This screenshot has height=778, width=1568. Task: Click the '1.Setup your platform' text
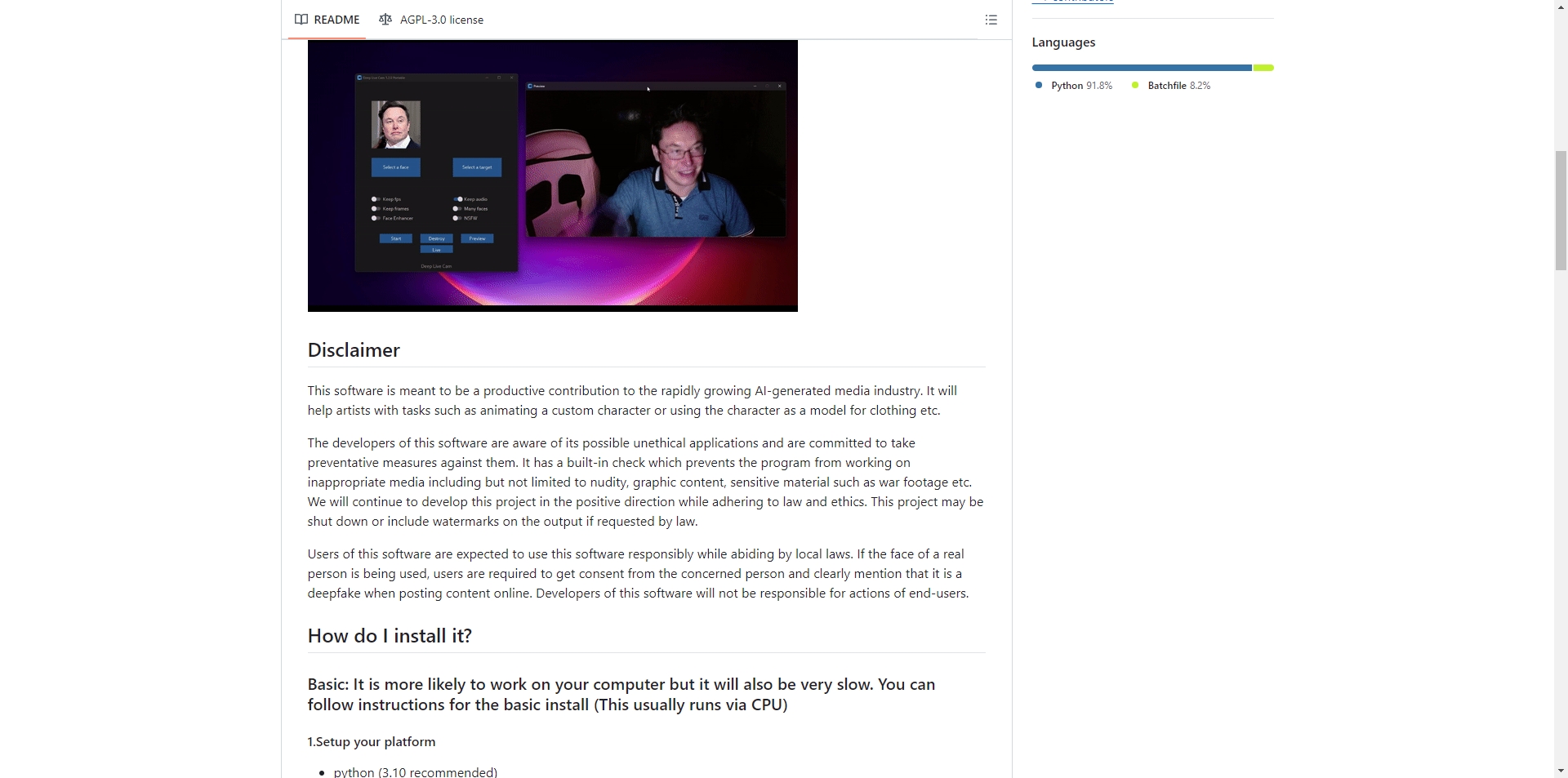[x=372, y=742]
